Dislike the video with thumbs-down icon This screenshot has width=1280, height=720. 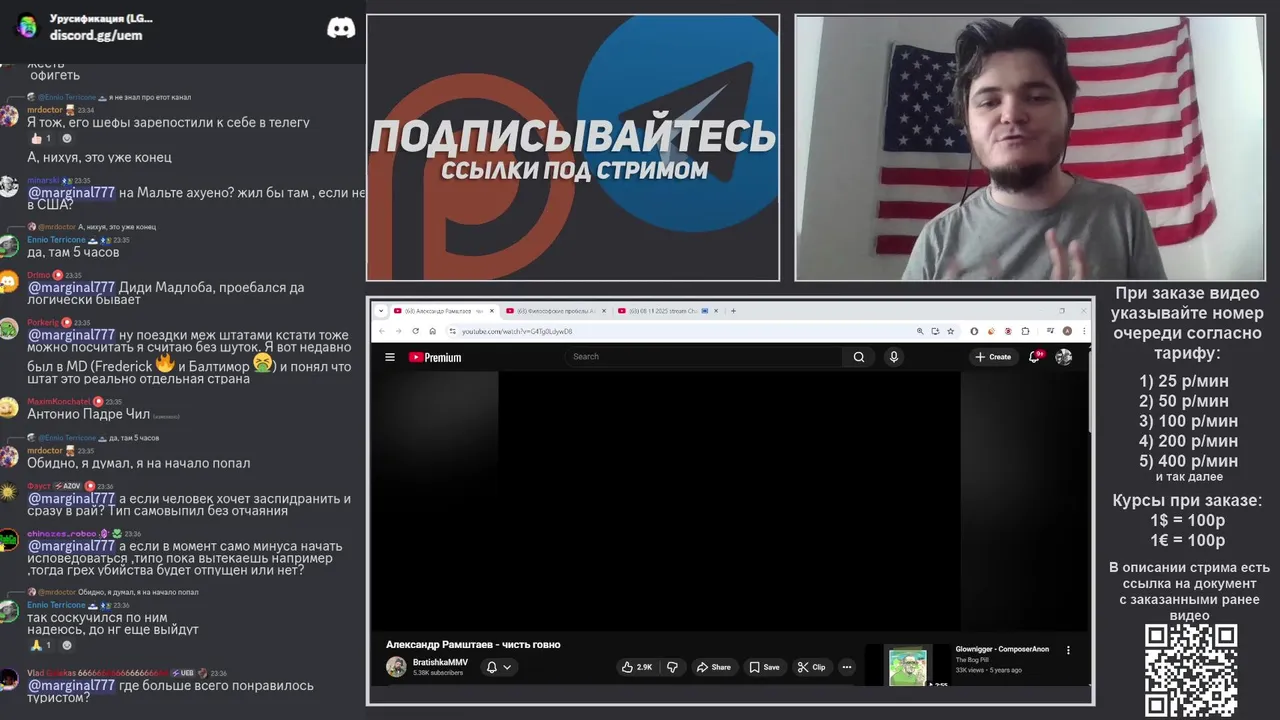672,667
